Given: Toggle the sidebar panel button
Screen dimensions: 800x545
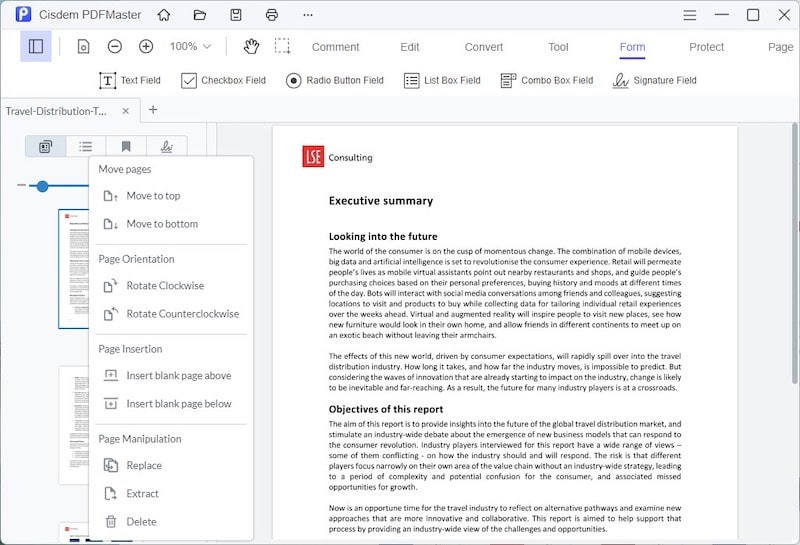Looking at the screenshot, I should (36, 46).
